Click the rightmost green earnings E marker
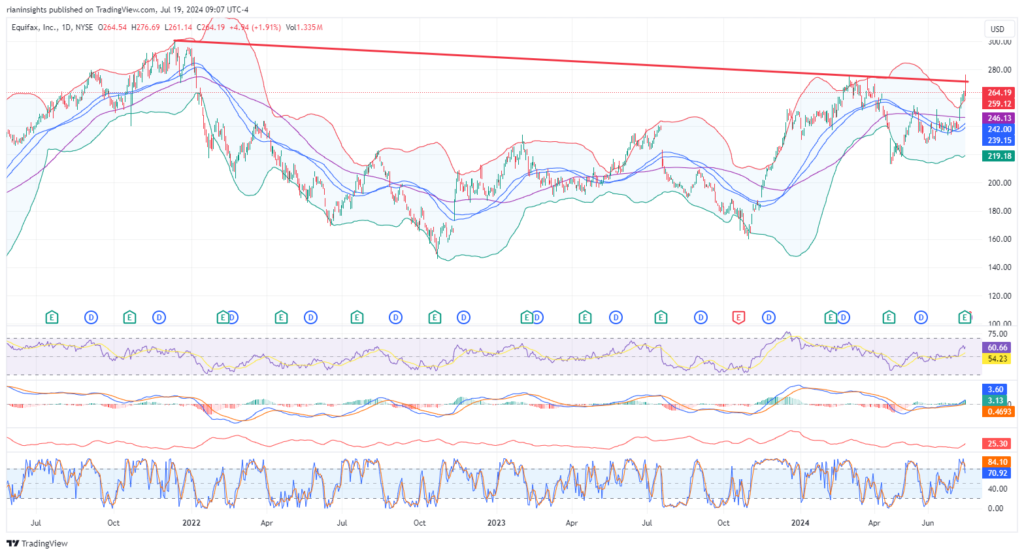The width and height of the screenshot is (1024, 555). tap(965, 317)
